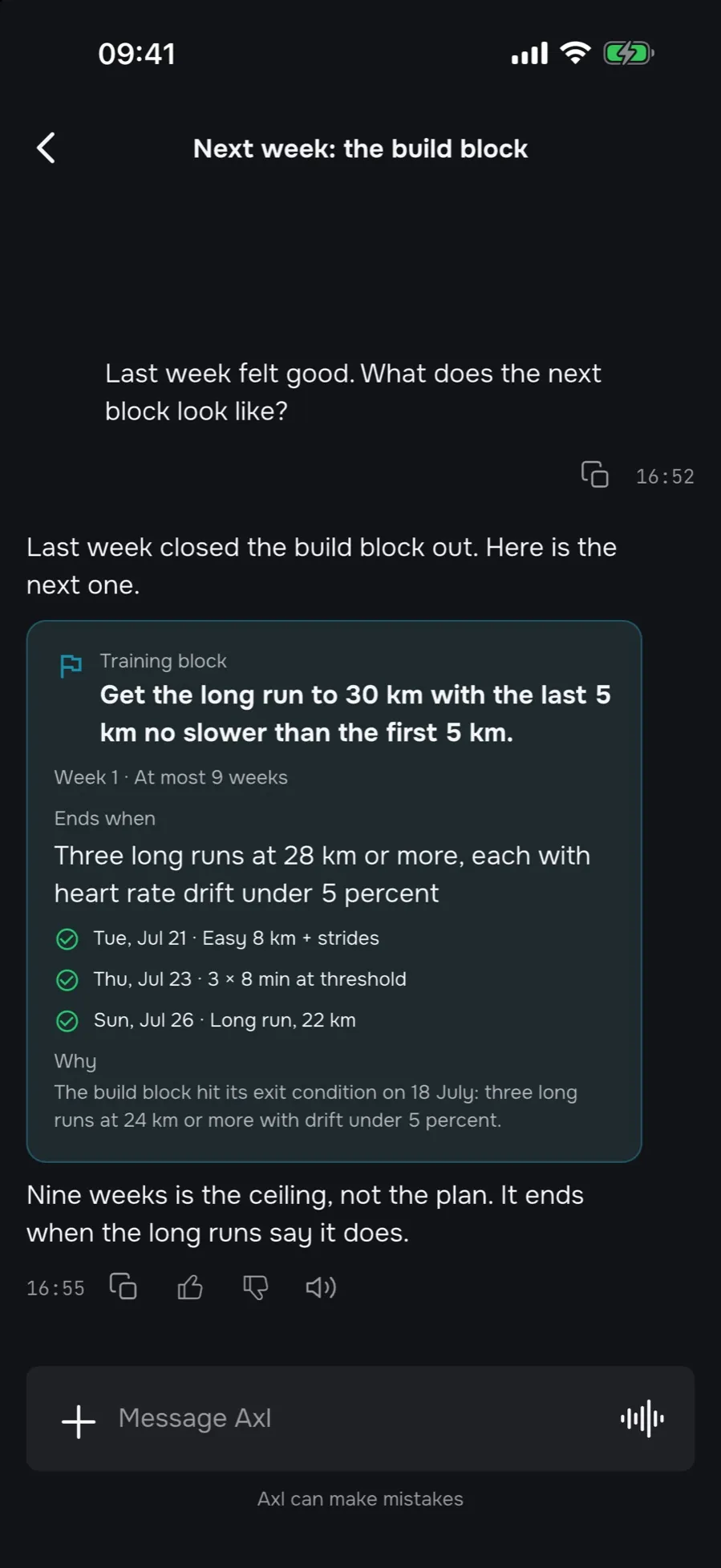Tap the user message about next block
Image resolution: width=721 pixels, height=1568 pixels.
tap(353, 392)
